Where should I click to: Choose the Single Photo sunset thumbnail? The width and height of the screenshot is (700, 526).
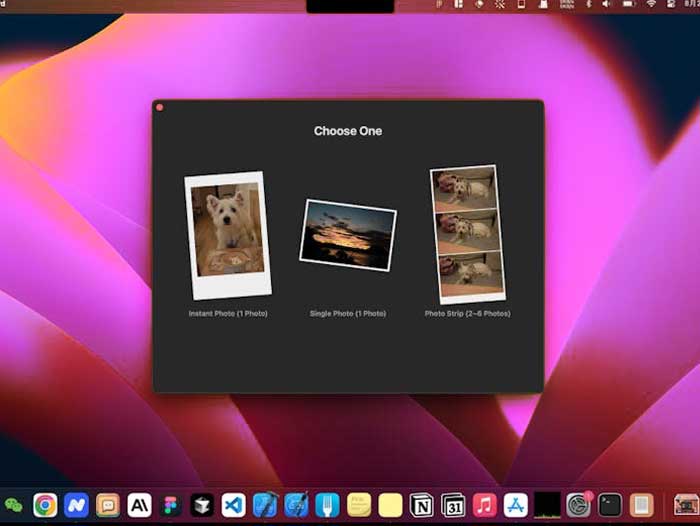(348, 235)
